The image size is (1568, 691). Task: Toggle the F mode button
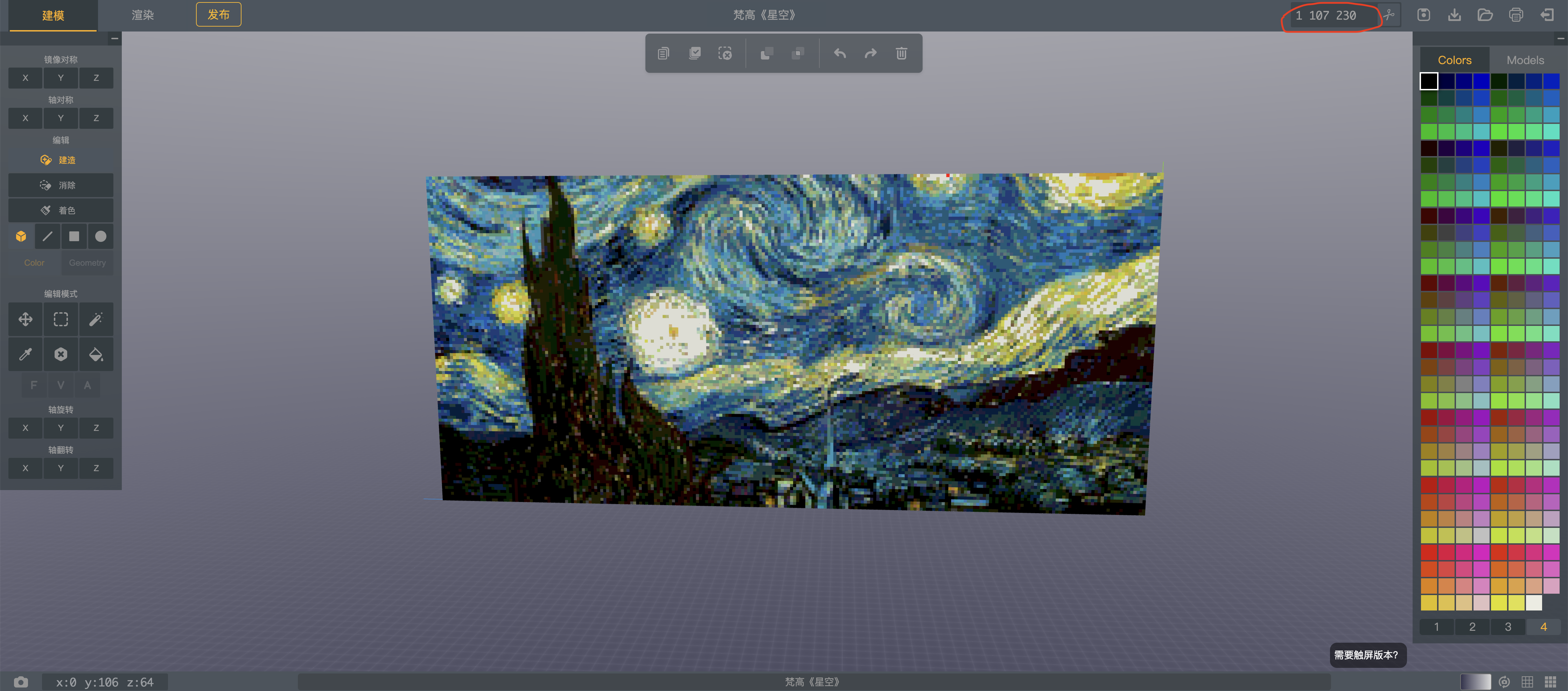[34, 385]
